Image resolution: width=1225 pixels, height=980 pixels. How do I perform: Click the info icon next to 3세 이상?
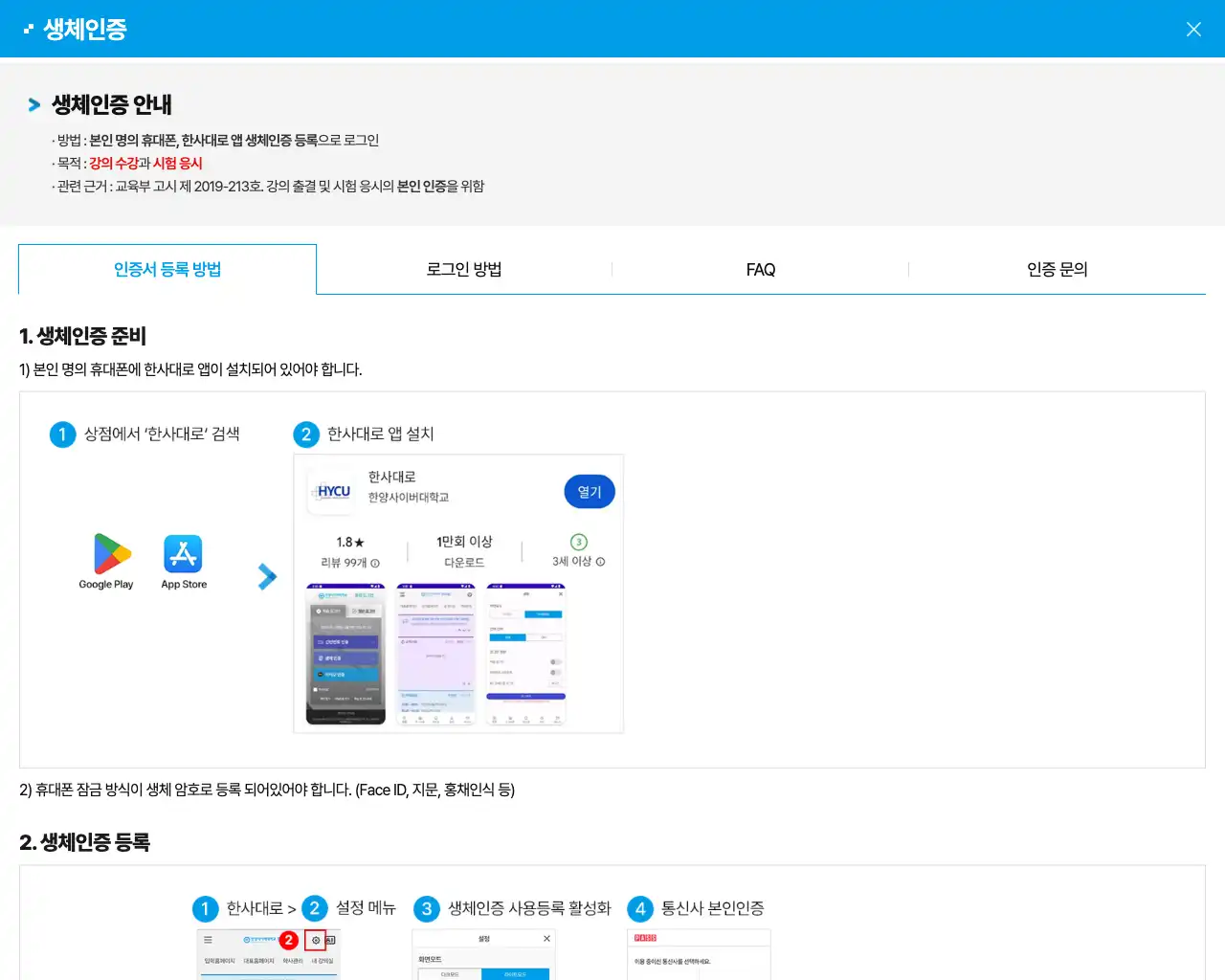[601, 561]
